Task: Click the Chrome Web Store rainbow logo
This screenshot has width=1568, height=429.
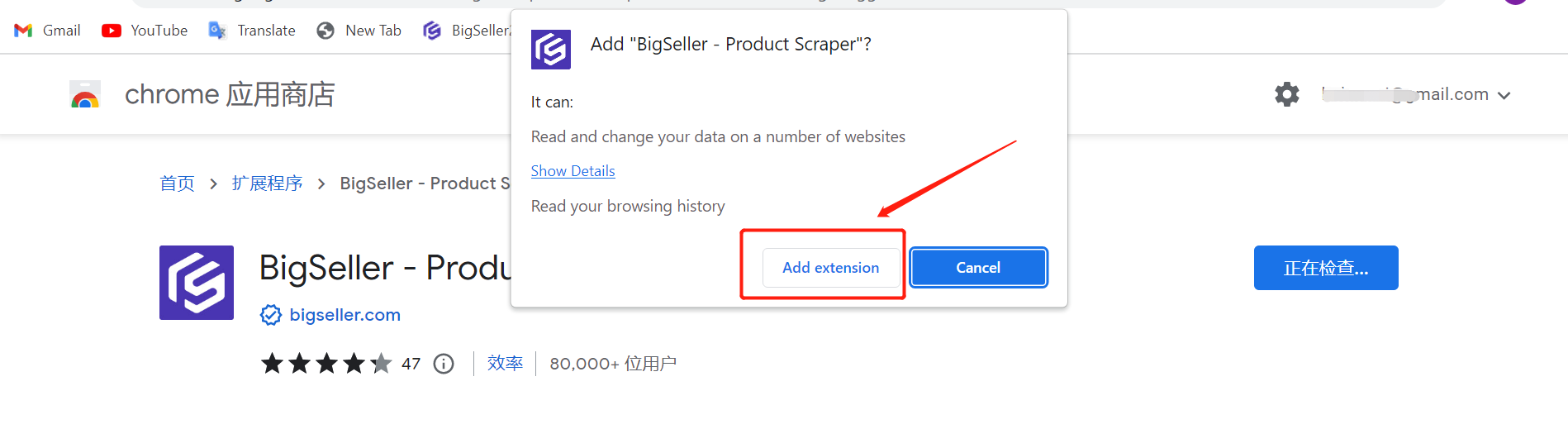Action: pos(85,95)
